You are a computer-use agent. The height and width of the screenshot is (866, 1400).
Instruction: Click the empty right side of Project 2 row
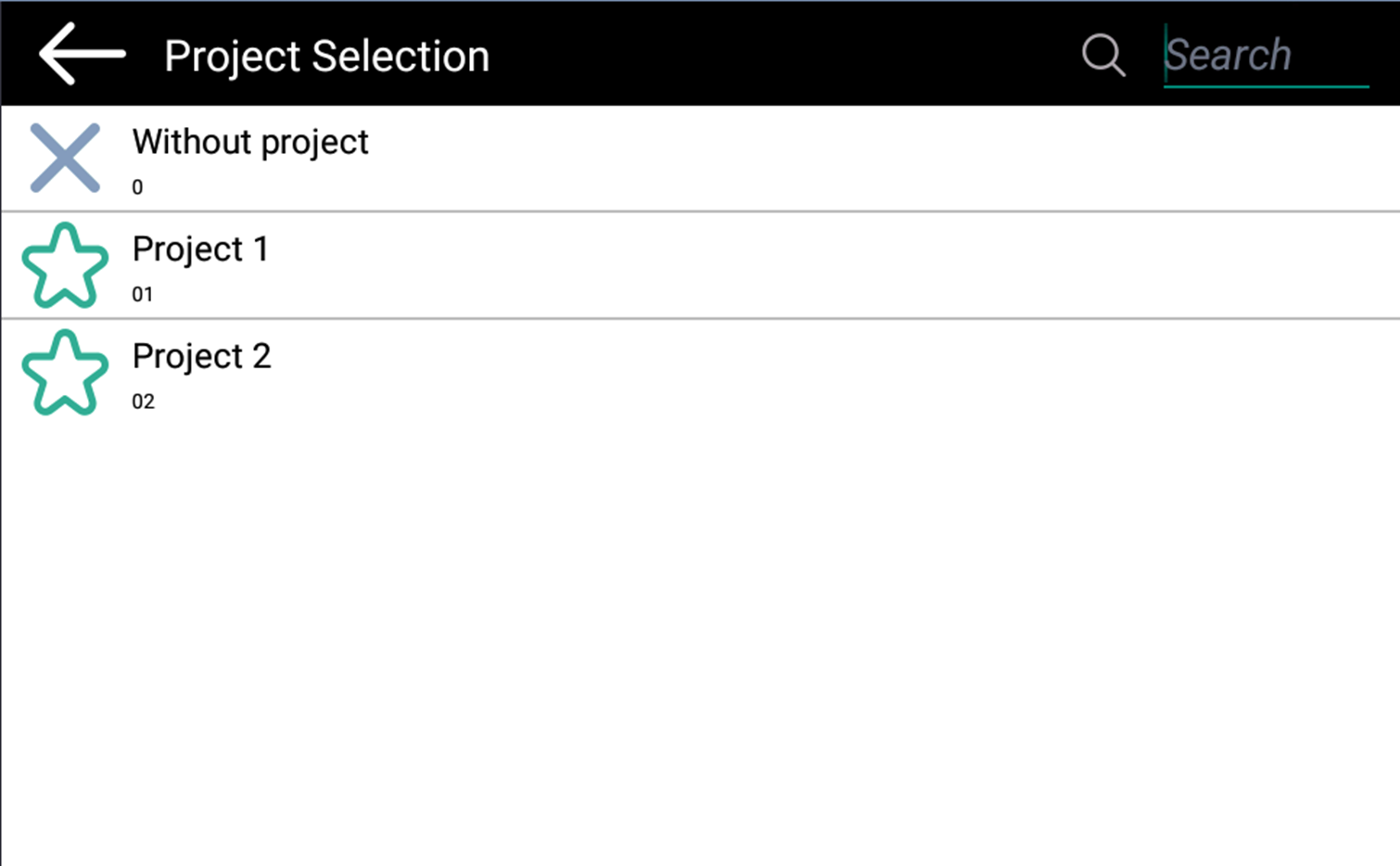coord(927,373)
